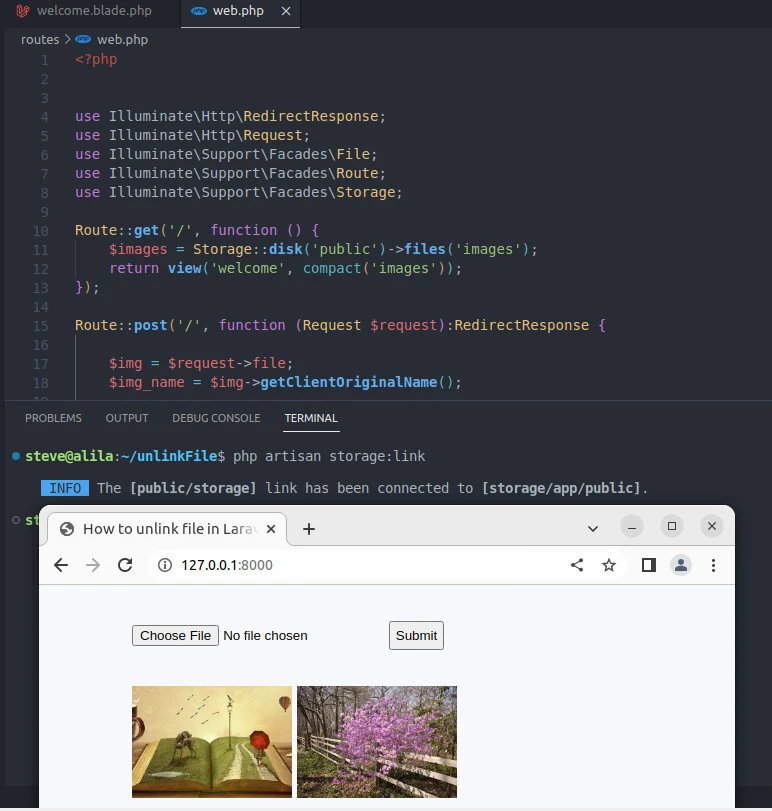Close the browser window
The width and height of the screenshot is (772, 811).
(x=712, y=527)
